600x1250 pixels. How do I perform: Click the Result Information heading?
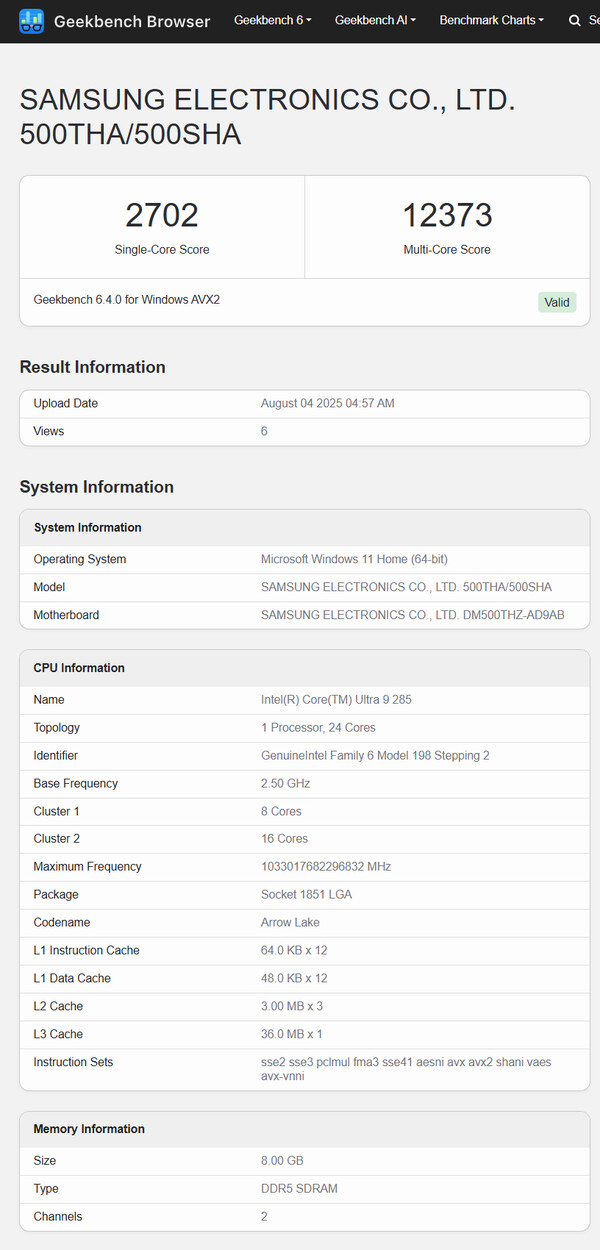coord(93,367)
